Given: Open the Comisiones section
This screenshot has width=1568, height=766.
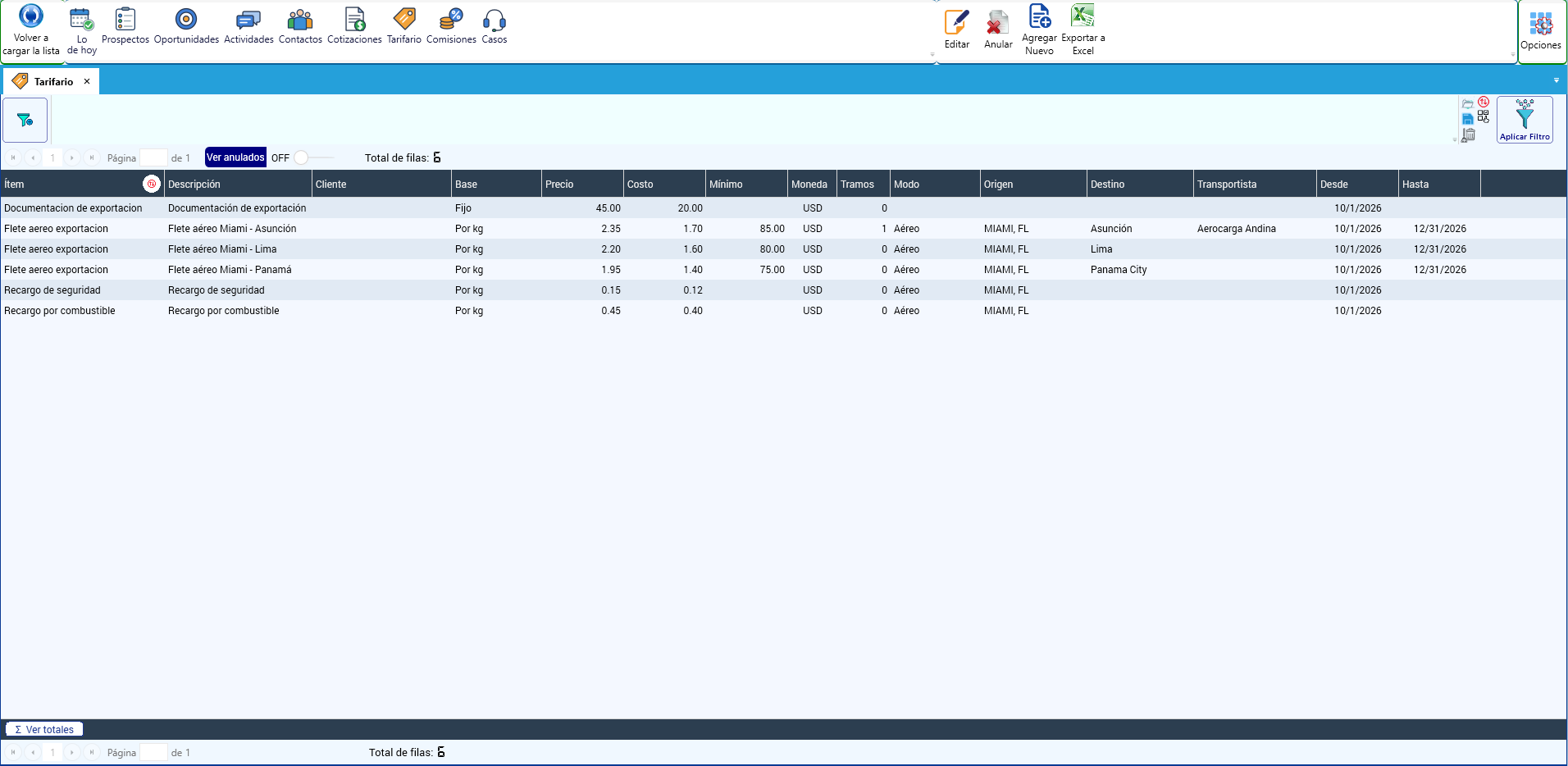Looking at the screenshot, I should (451, 25).
